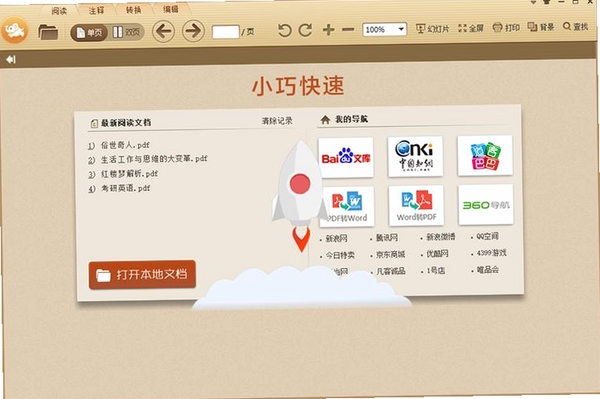
Task: Click the page number input box
Action: 226,32
